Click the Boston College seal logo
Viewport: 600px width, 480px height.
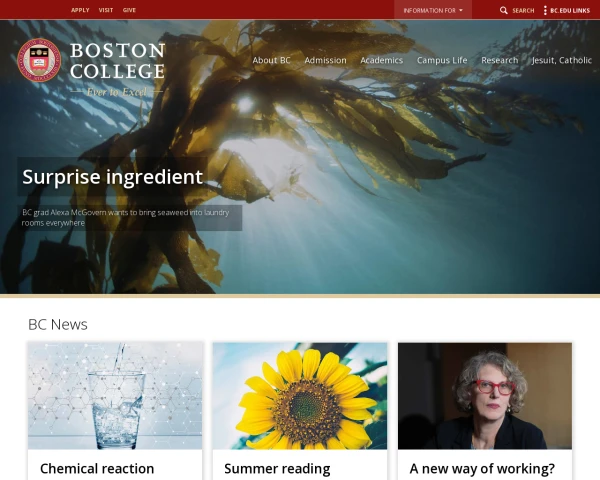[x=39, y=60]
